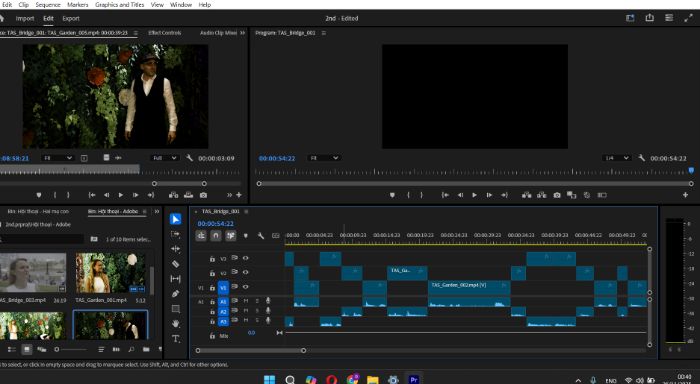Adjust Project panel thumbnail zoom slider
This screenshot has height=384, width=700.
click(71, 349)
